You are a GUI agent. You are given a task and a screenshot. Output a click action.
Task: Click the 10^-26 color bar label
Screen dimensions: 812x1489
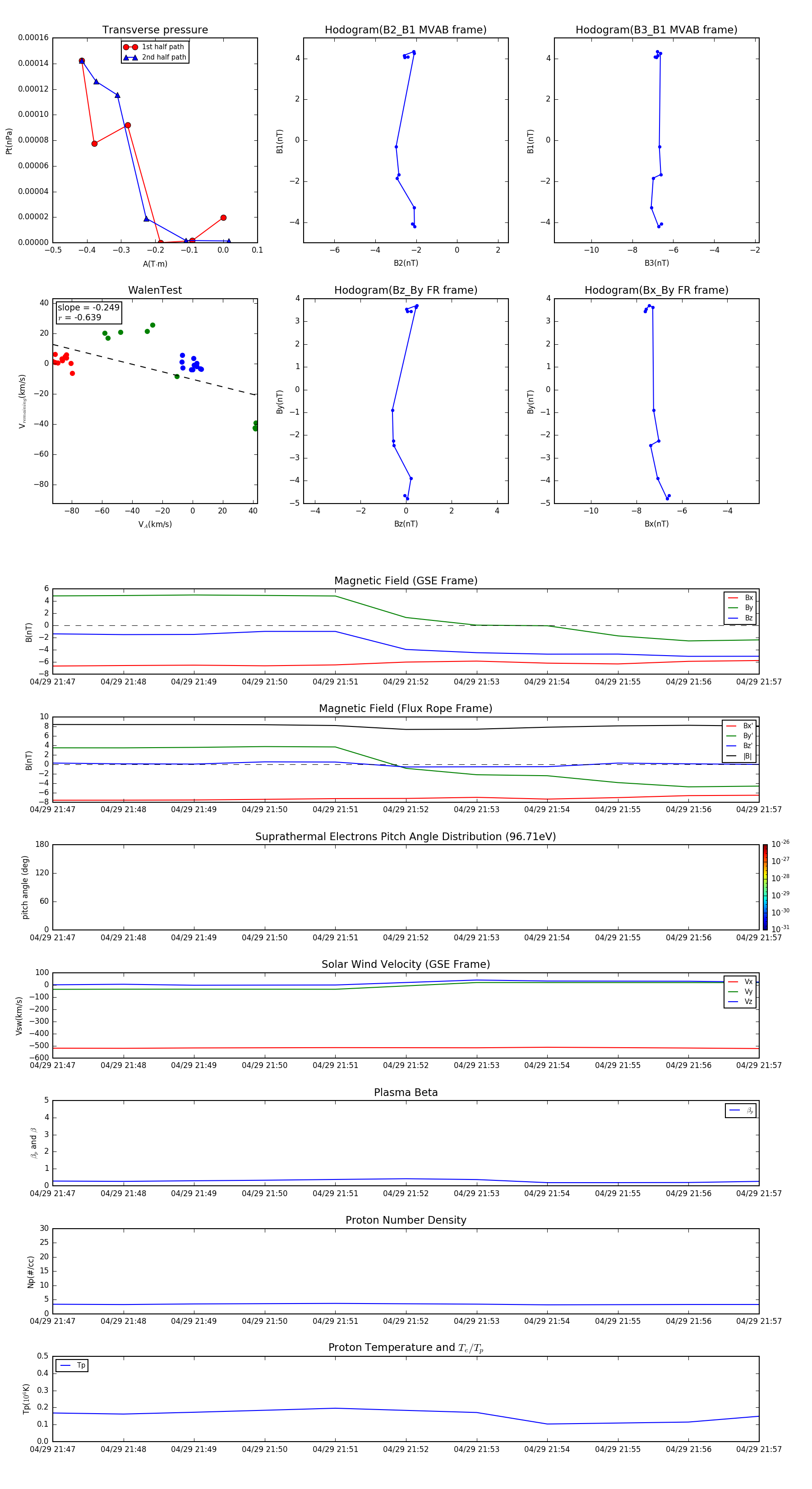[780, 844]
